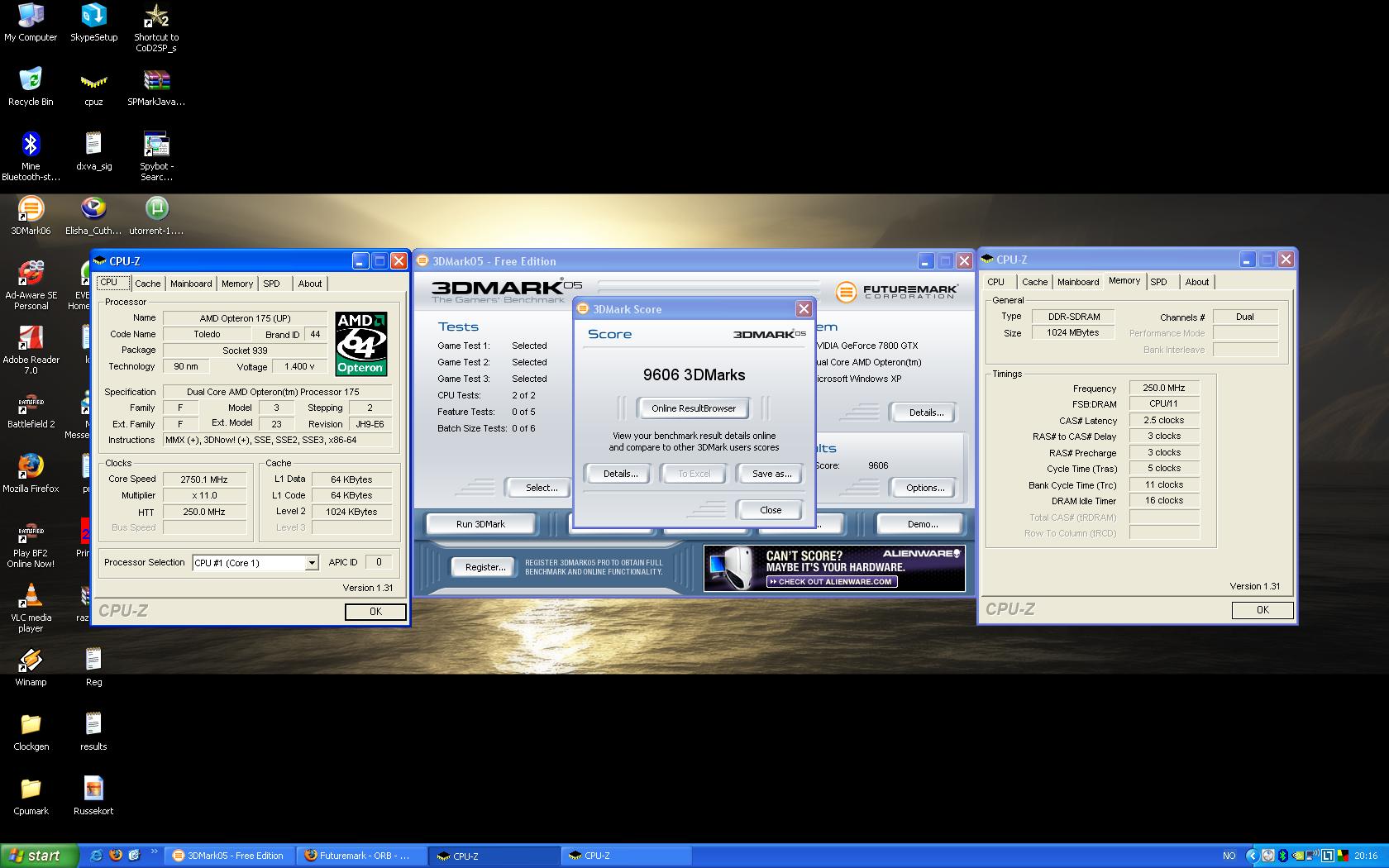The height and width of the screenshot is (868, 1389).
Task: Open the Cpumark folder icon
Action: point(31,796)
